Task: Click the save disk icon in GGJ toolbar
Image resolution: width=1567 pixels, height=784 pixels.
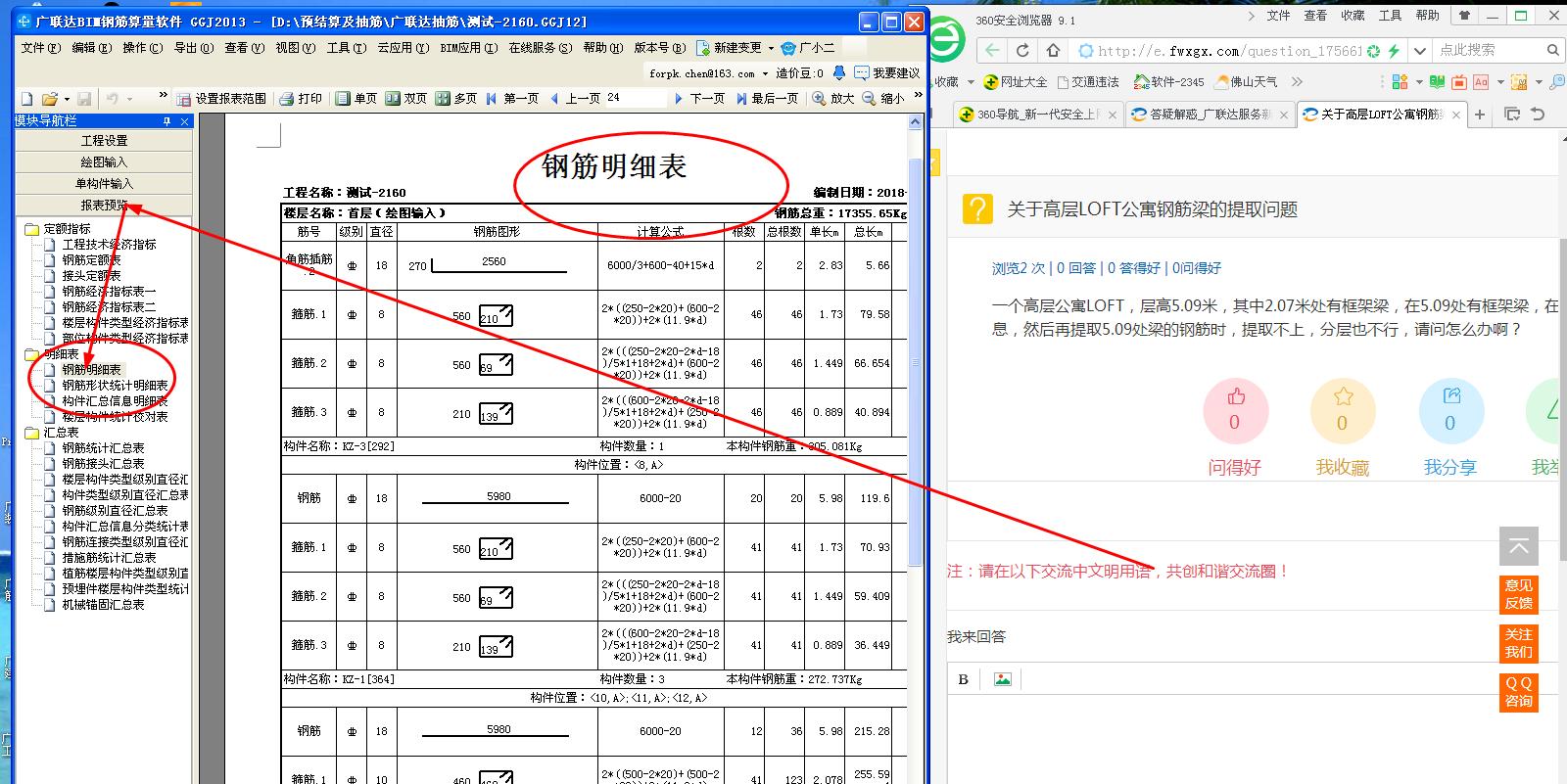Action: click(x=84, y=98)
